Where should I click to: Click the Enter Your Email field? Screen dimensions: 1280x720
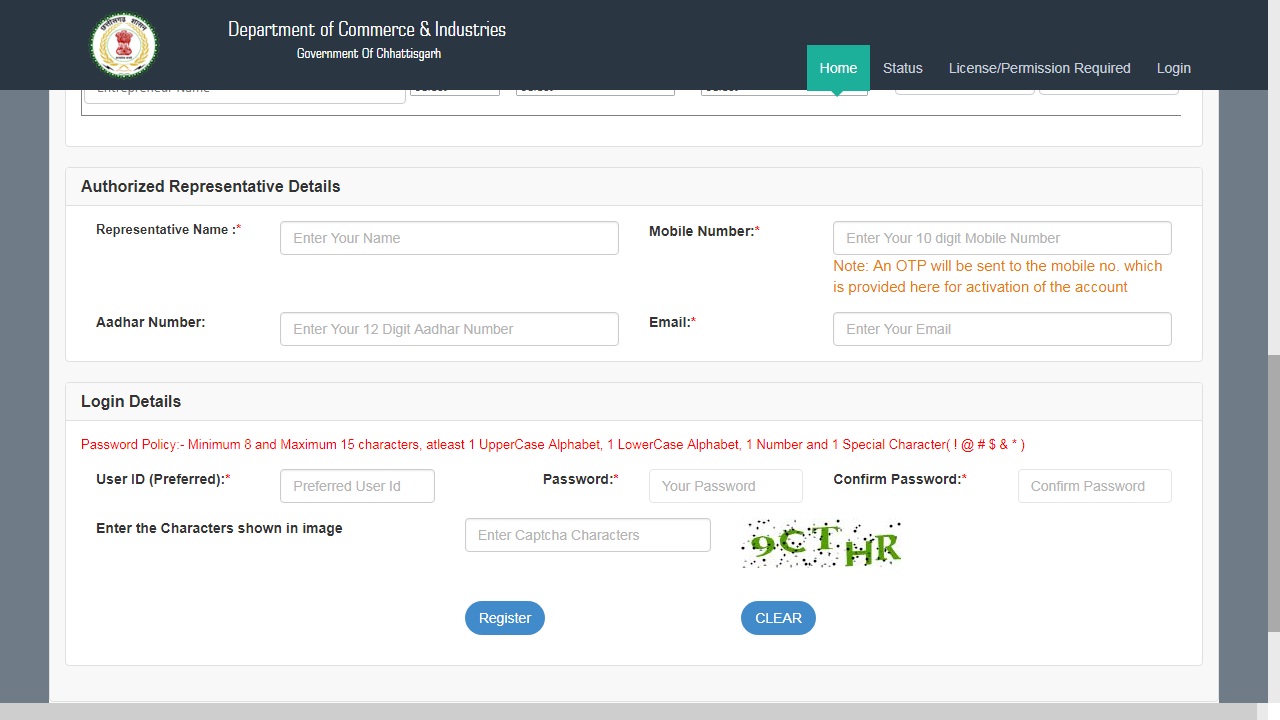click(x=1001, y=329)
